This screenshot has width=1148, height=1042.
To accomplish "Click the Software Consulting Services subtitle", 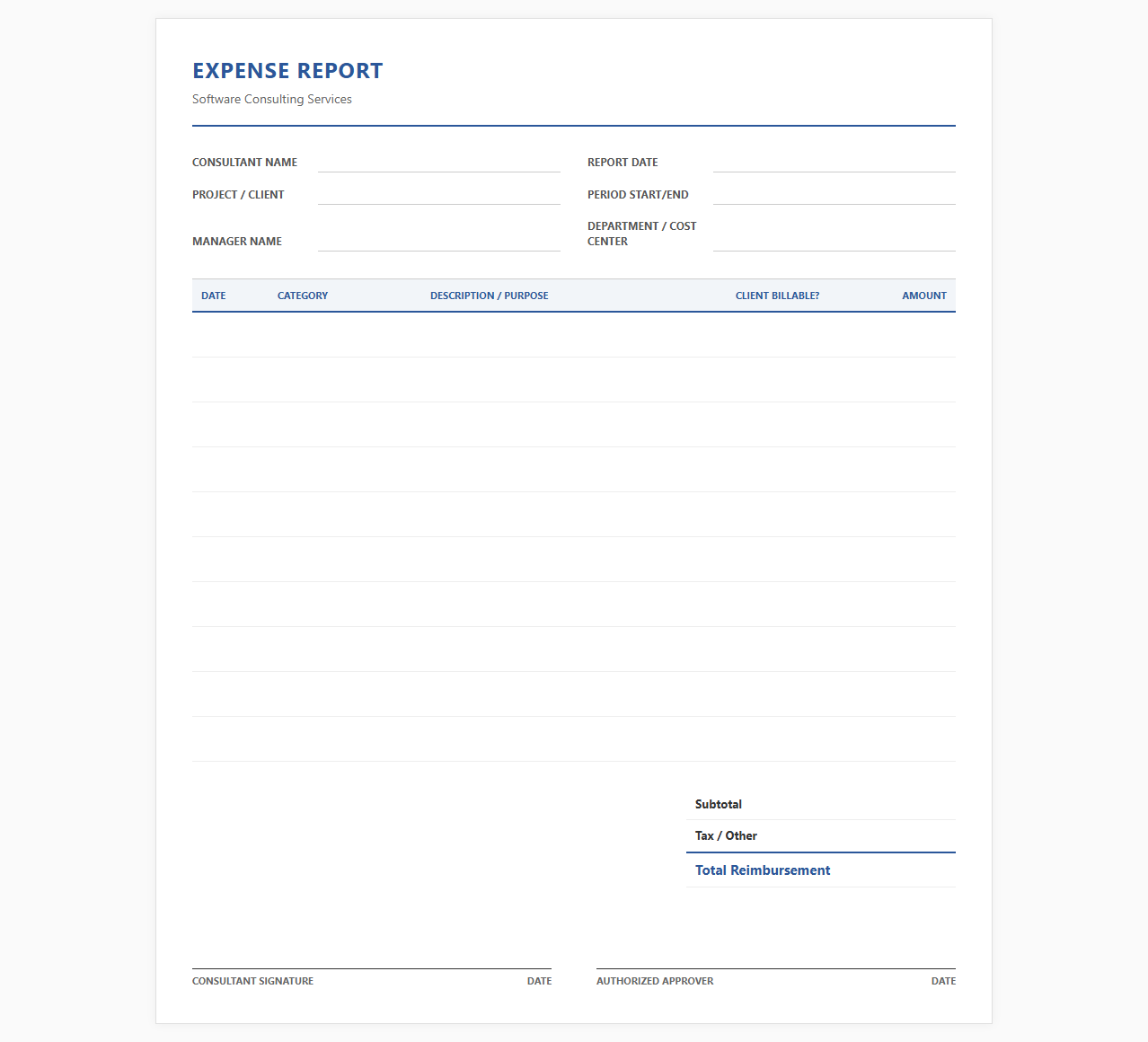I will tap(272, 99).
